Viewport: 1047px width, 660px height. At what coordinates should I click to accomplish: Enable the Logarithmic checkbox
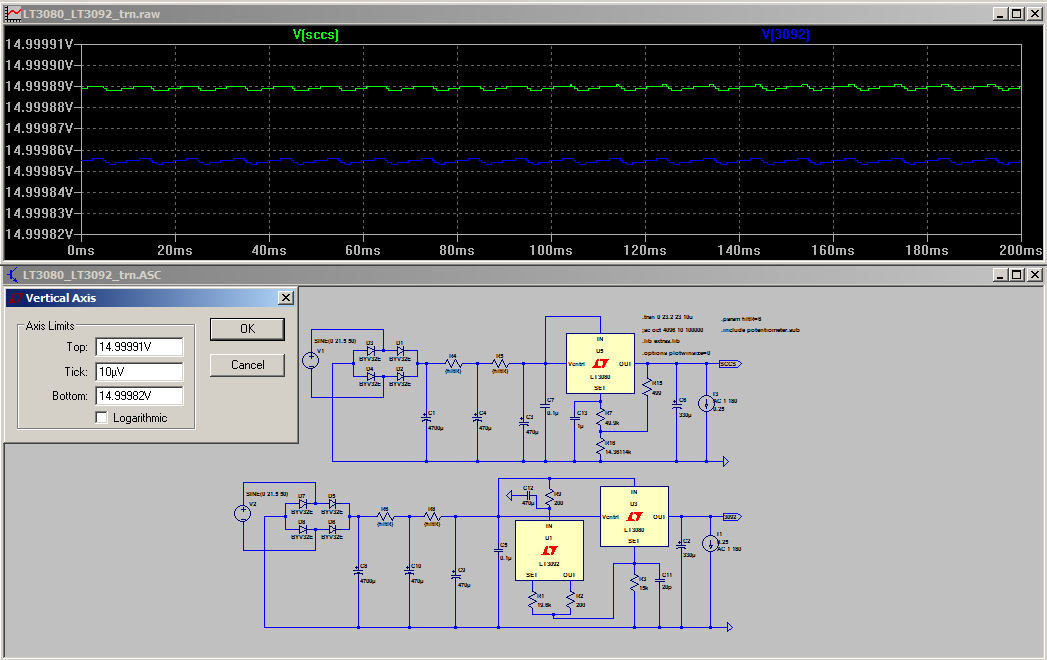tap(101, 418)
